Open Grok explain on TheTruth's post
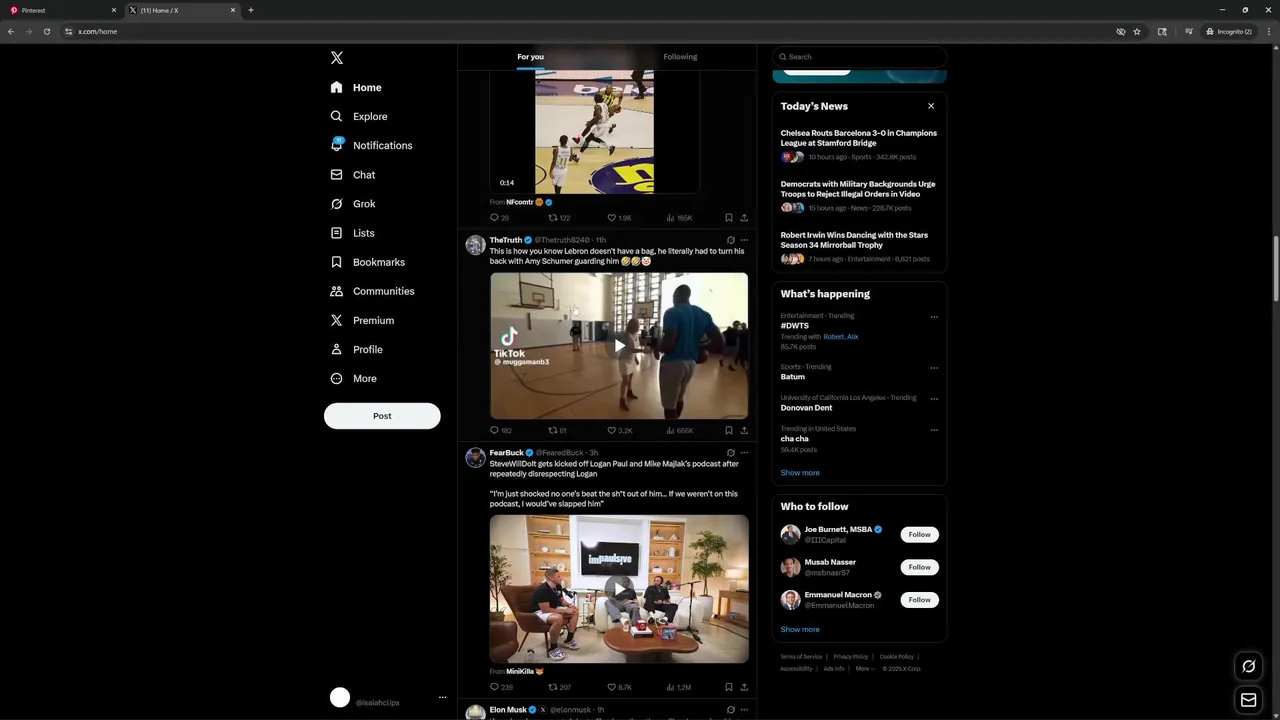 point(731,240)
